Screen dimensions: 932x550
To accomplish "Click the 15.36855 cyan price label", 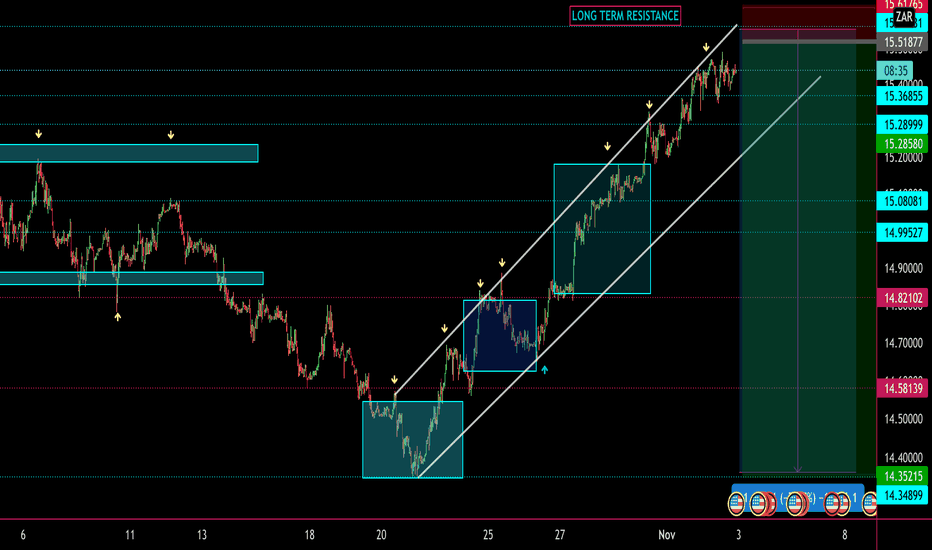I will click(902, 96).
